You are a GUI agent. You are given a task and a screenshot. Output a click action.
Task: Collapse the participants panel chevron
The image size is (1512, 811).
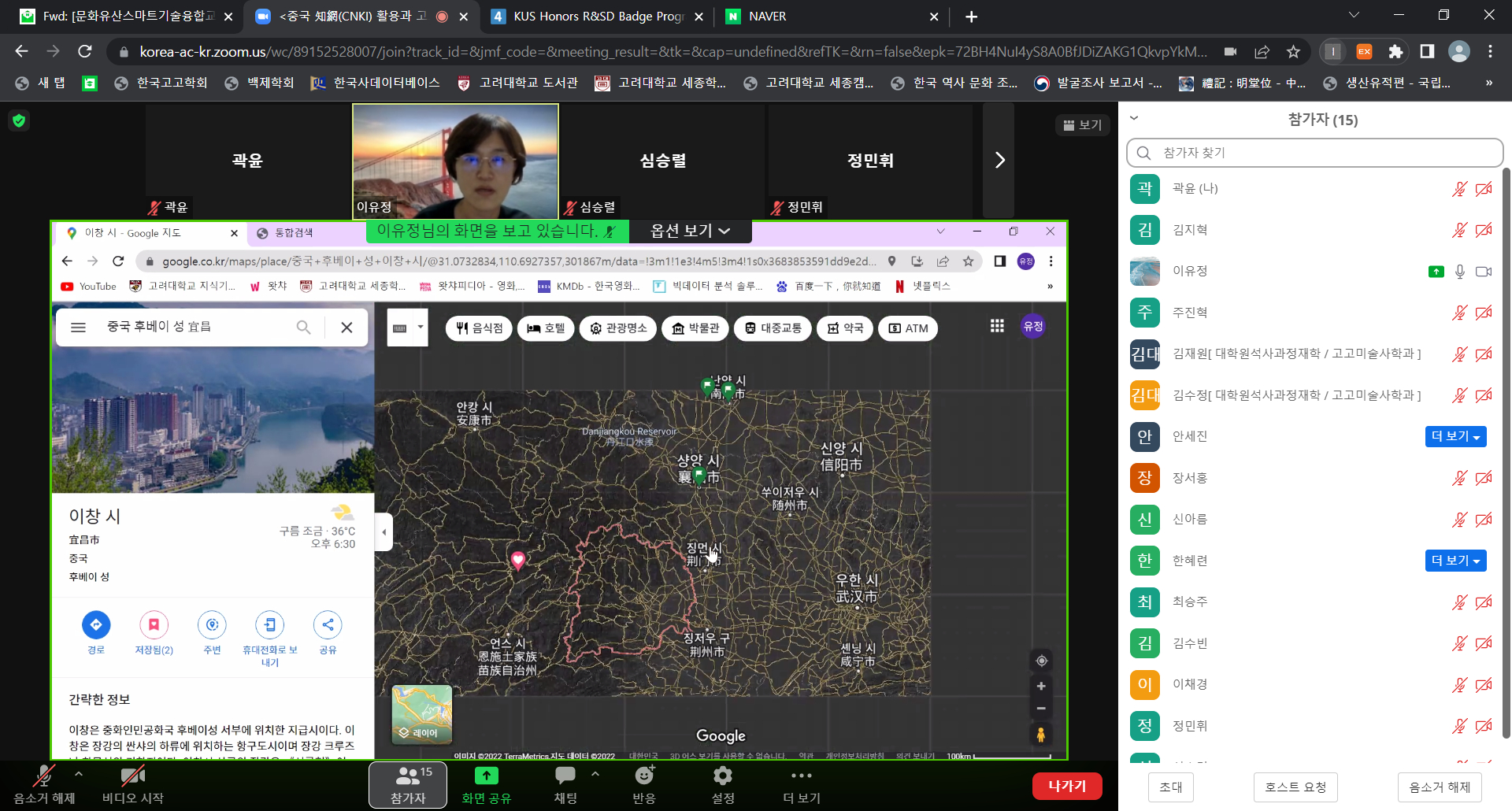[x=1134, y=119]
